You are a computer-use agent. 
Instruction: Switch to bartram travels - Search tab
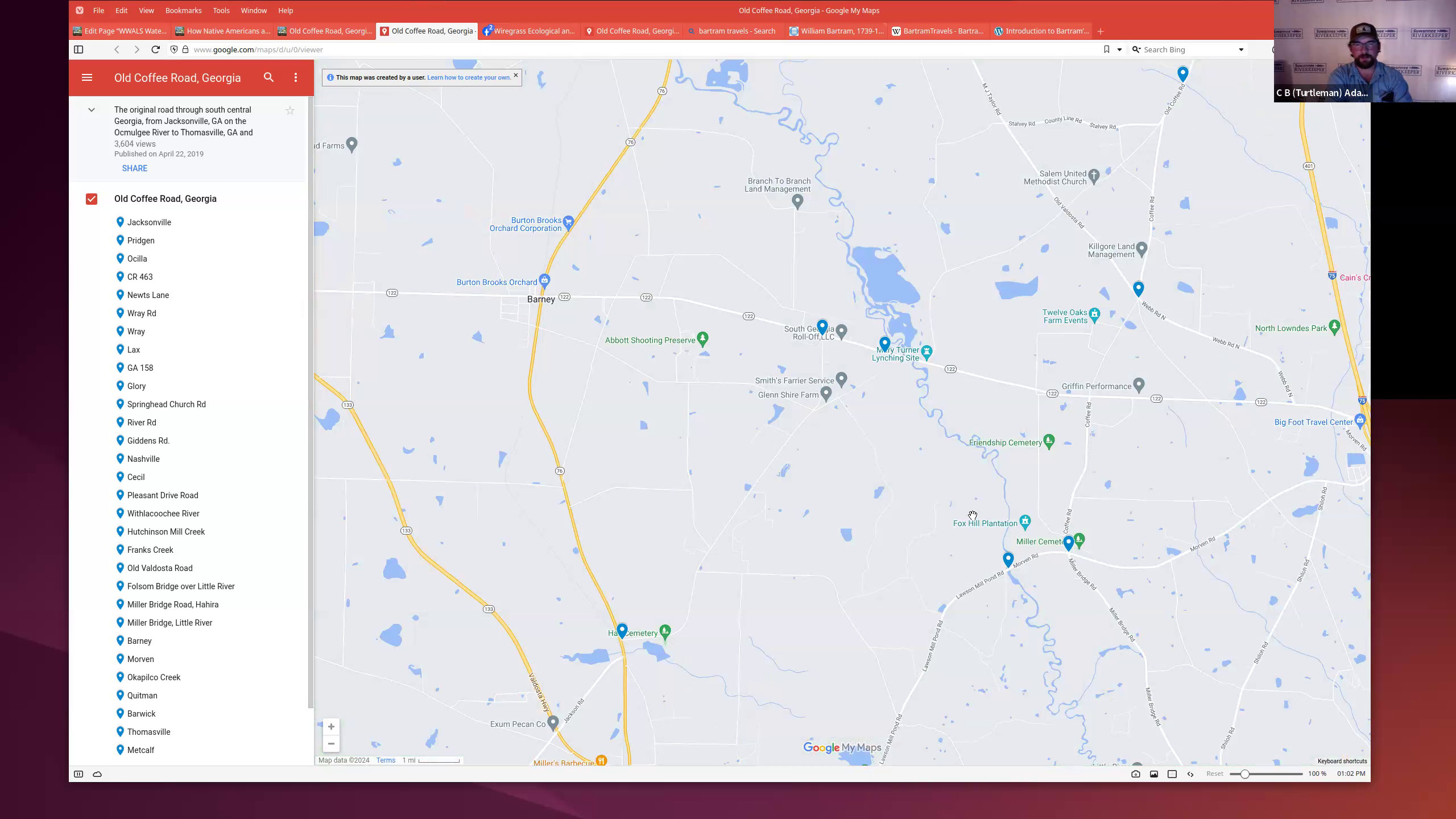pyautogui.click(x=734, y=31)
